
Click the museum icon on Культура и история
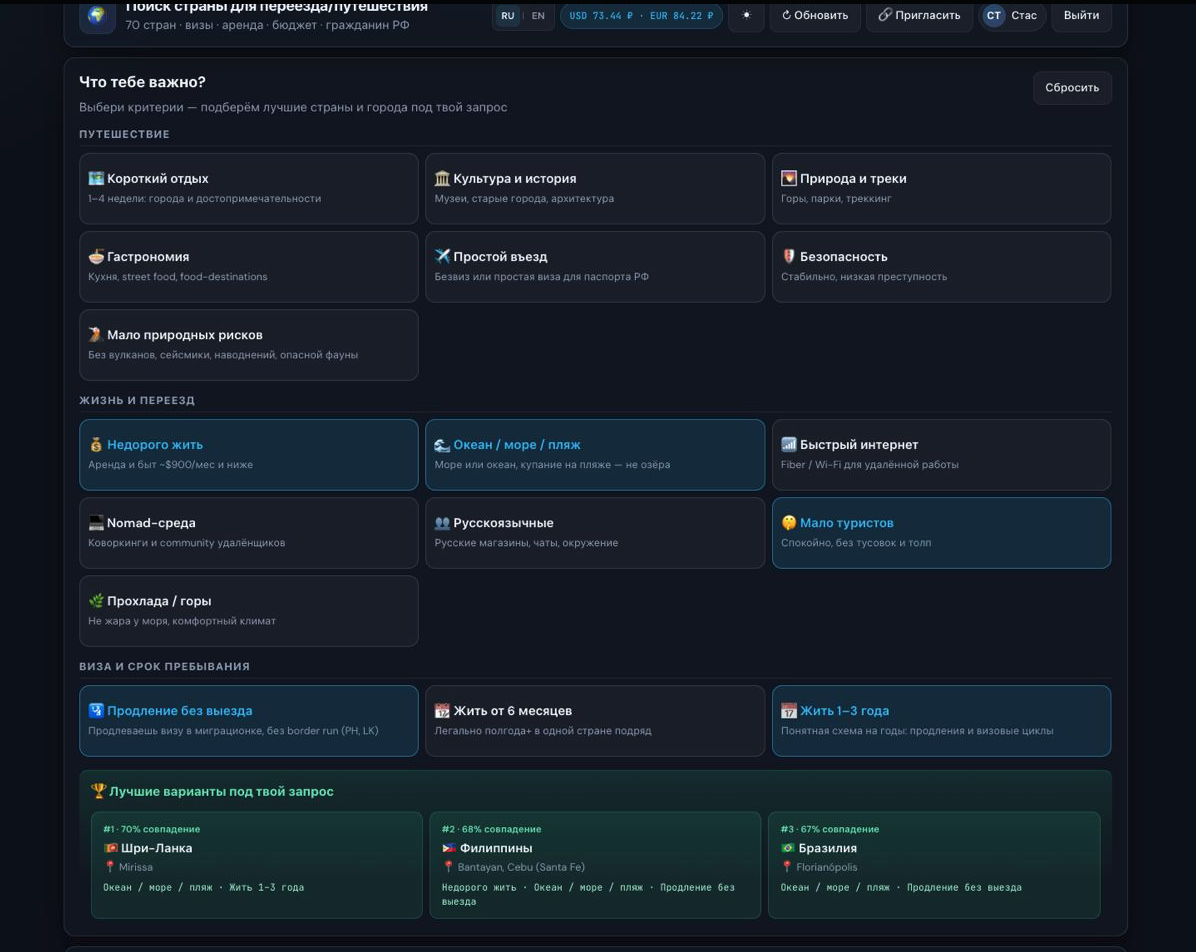tap(442, 178)
